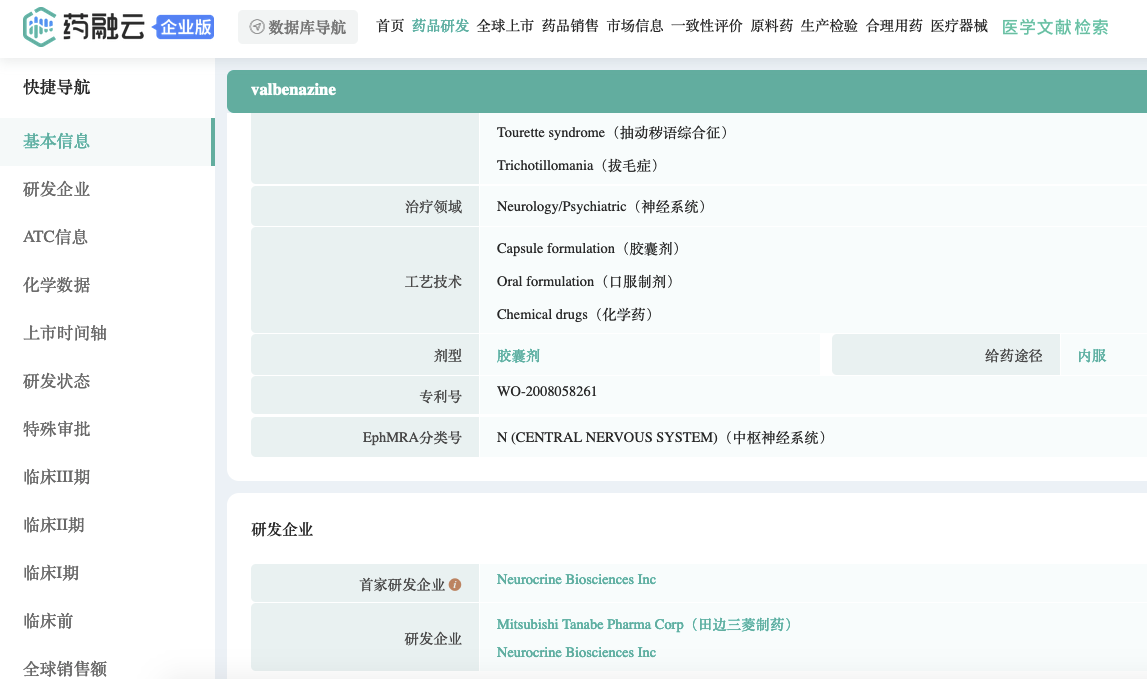Viewport: 1147px width, 679px height.
Task: Jump to 临床I期 in the sidebar
Action: 50,573
